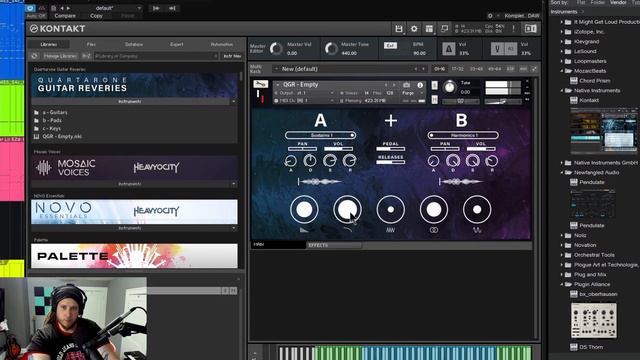Toggle the Ext sync button by BPM
This screenshot has width=640, height=360.
(390, 45)
